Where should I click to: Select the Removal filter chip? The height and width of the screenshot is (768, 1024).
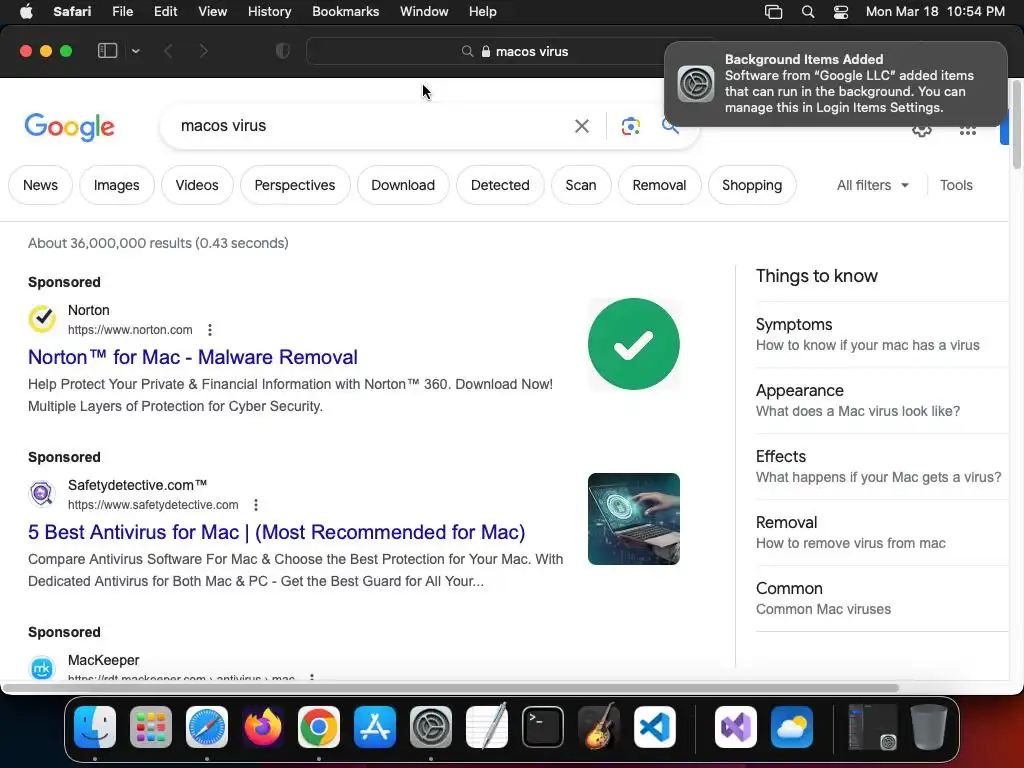coord(659,185)
